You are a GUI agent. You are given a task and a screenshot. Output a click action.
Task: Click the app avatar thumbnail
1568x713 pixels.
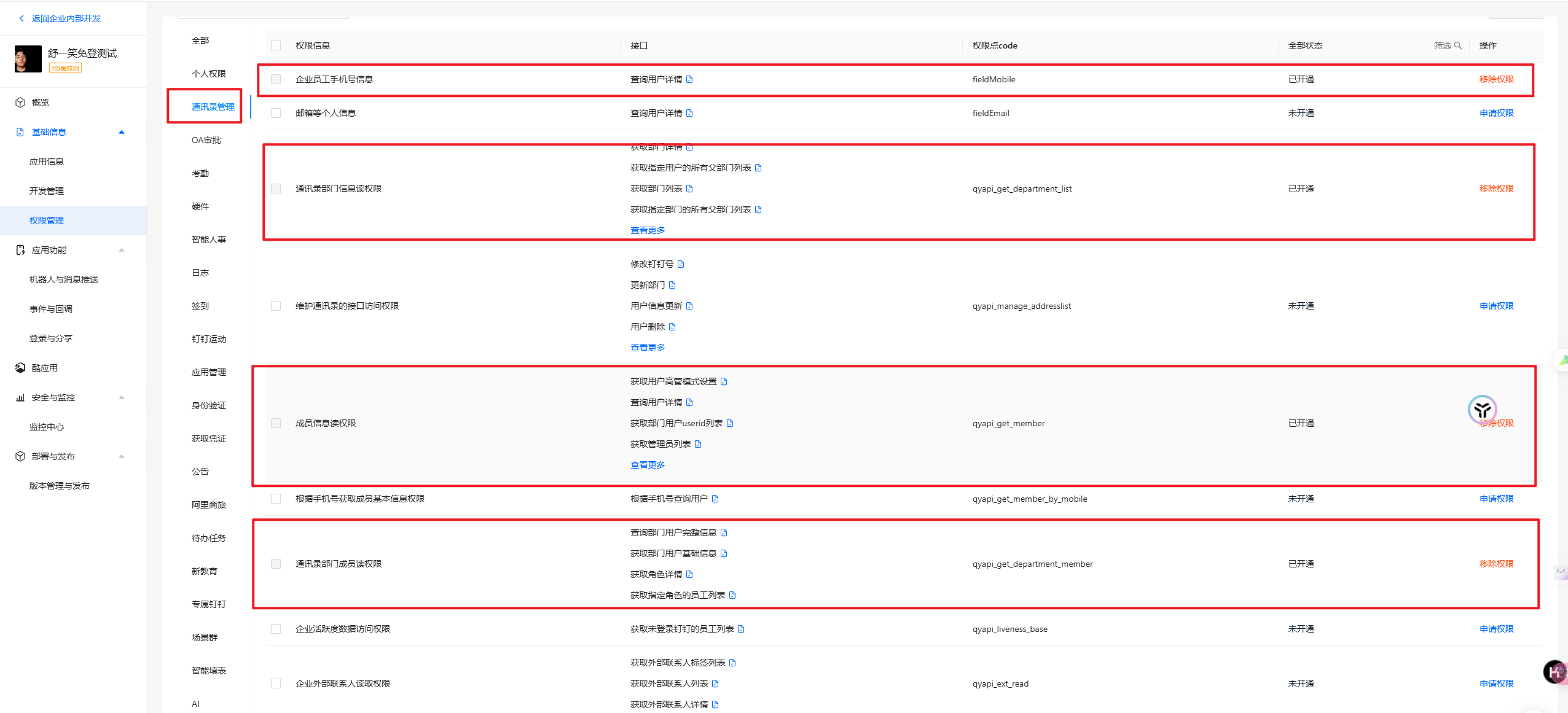click(28, 59)
